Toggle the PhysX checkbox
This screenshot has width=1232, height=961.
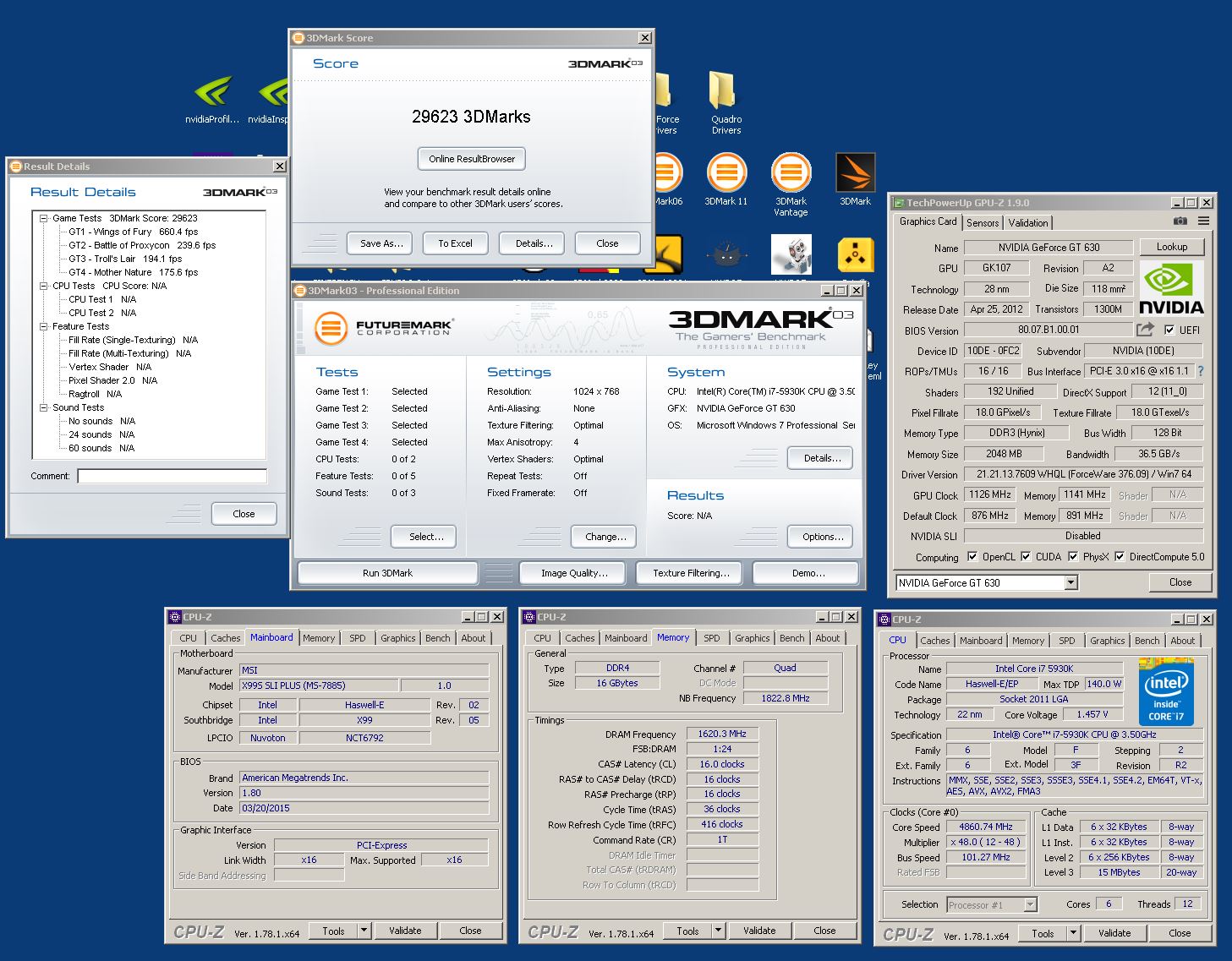[1073, 556]
